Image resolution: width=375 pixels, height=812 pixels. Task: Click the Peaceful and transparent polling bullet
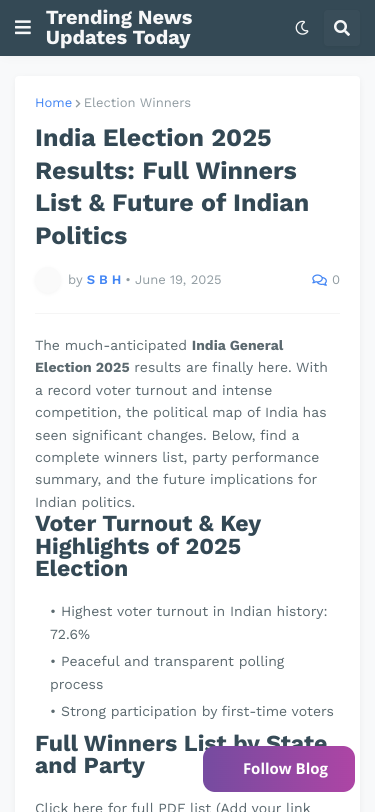click(167, 673)
